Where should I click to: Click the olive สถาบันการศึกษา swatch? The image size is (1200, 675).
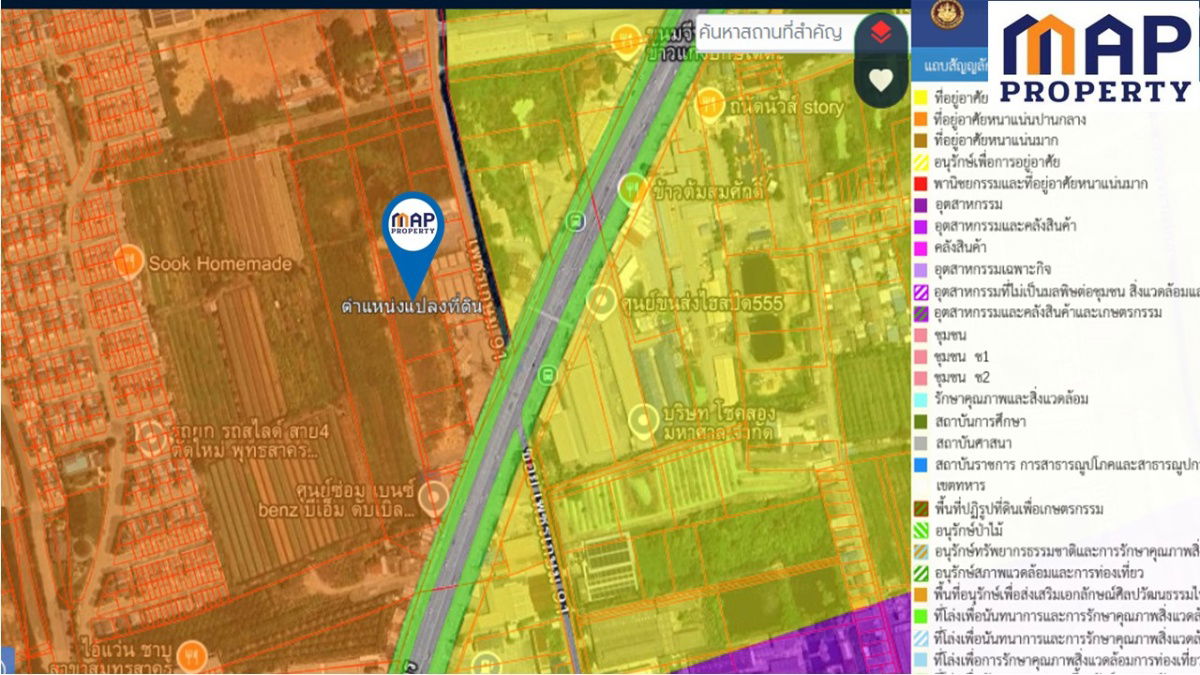919,421
